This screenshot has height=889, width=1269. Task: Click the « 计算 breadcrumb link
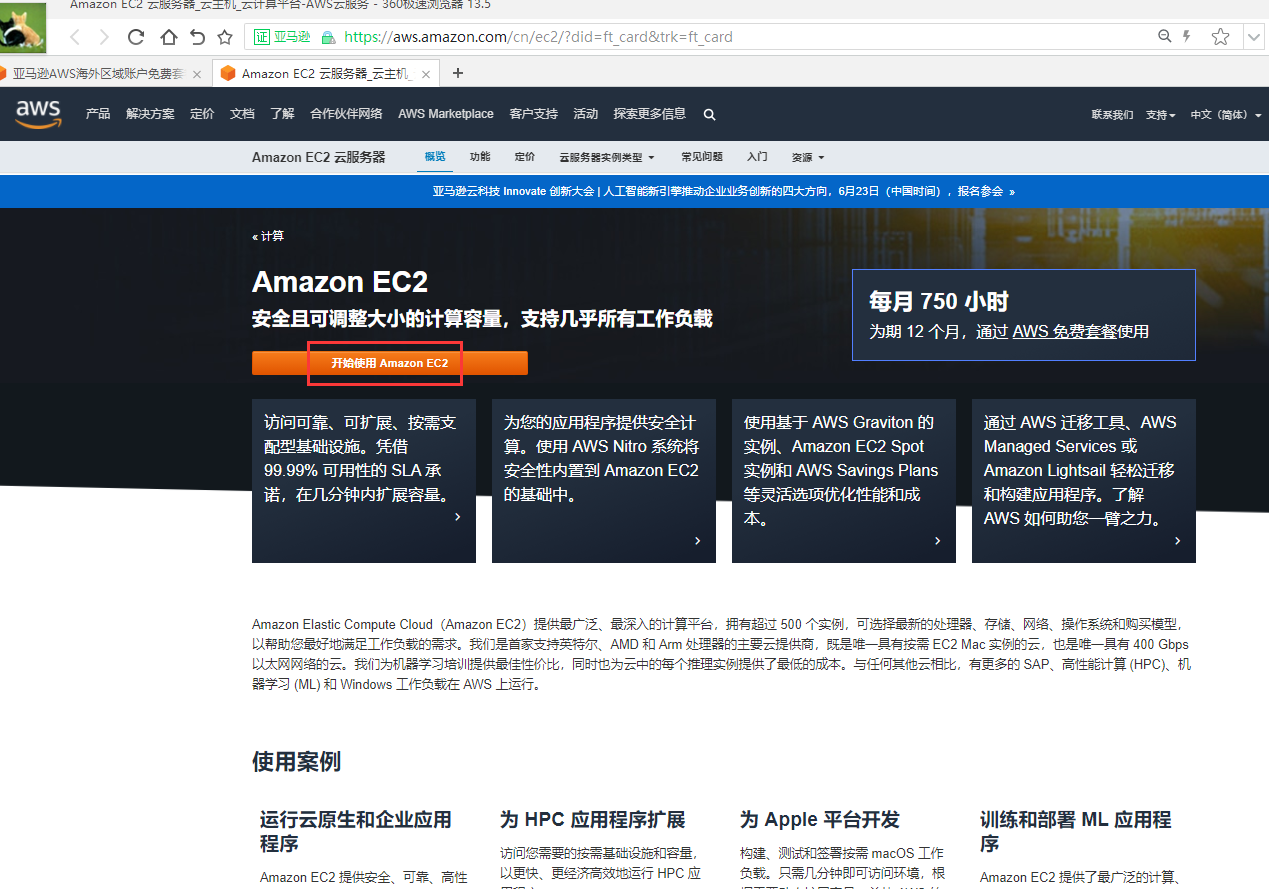coord(268,236)
